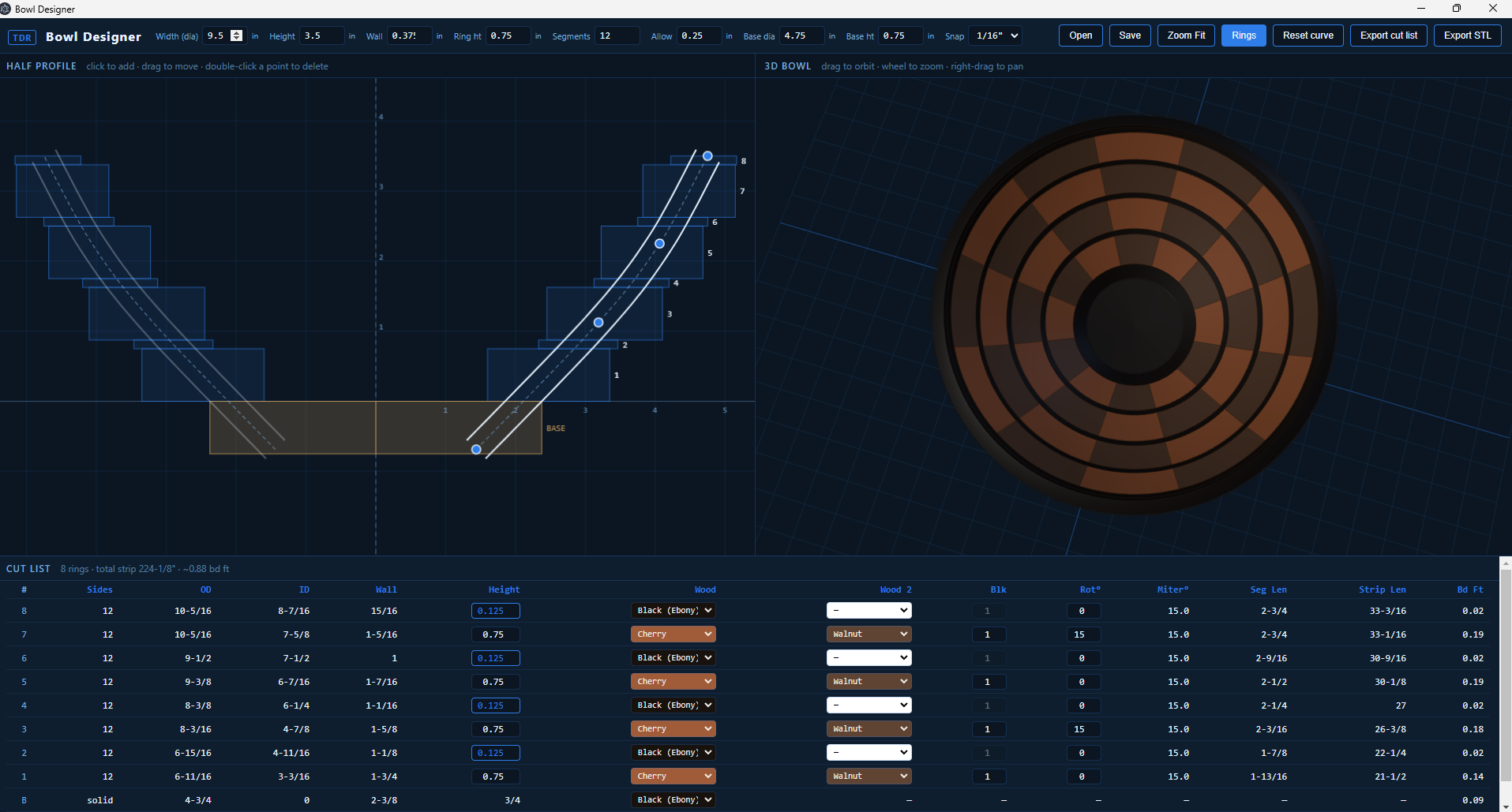This screenshot has width=1512, height=812.
Task: Click the TDR logo badge
Action: pos(22,37)
